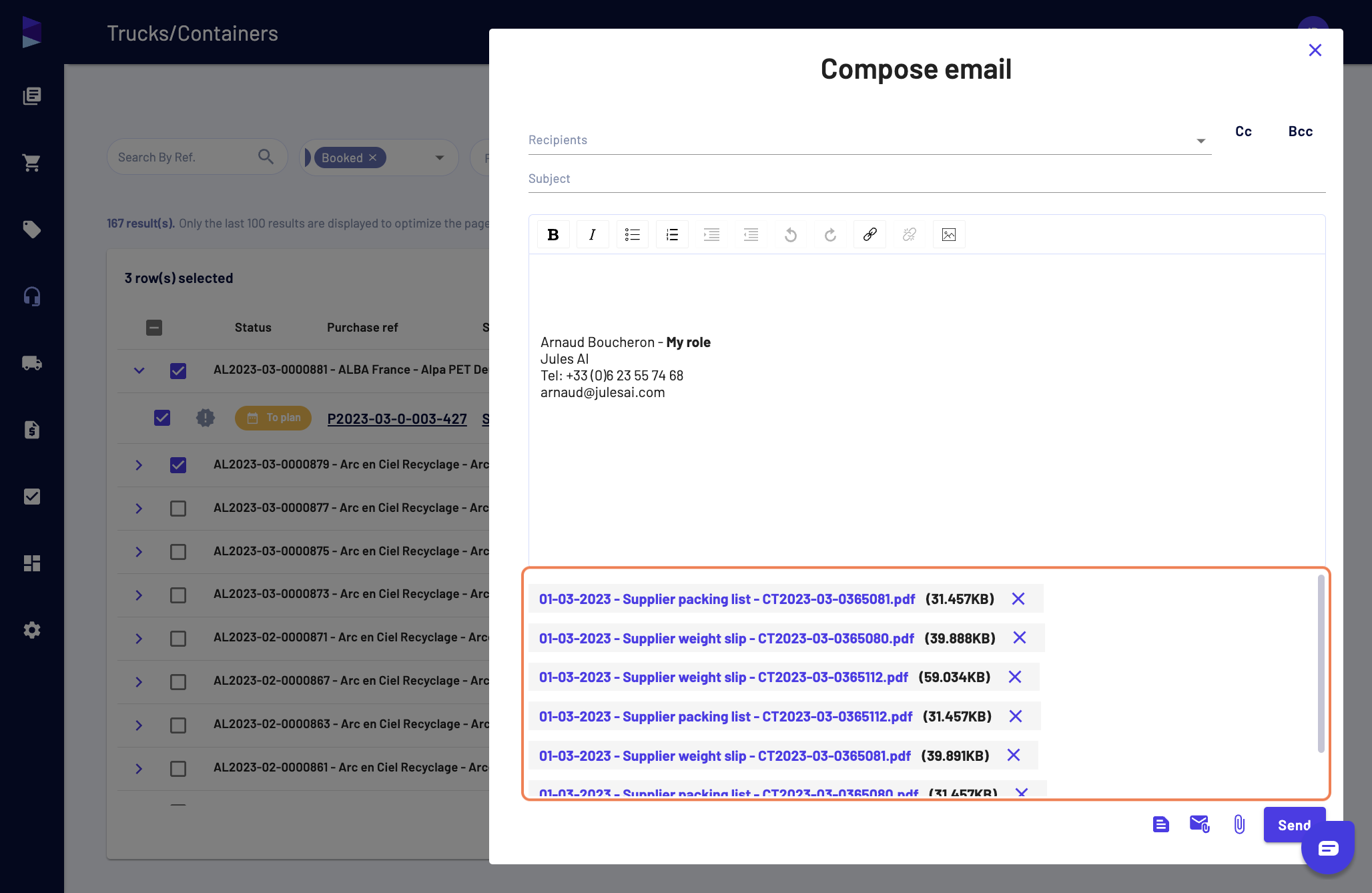Expand row AL2023-03-0000873
The image size is (1372, 893).
click(x=139, y=595)
